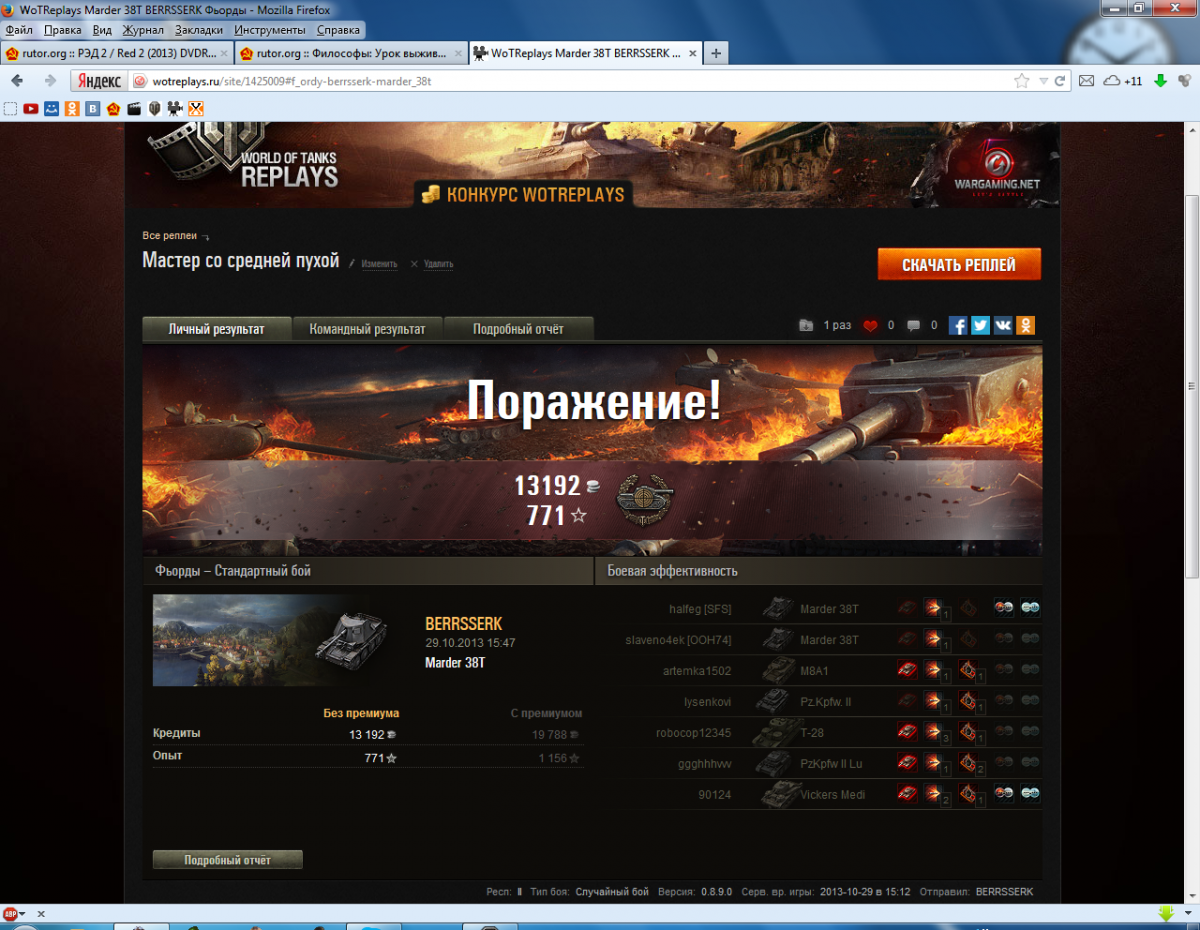The height and width of the screenshot is (930, 1200).
Task: Open the ABP icon dropdown arrow
Action: click(23, 914)
